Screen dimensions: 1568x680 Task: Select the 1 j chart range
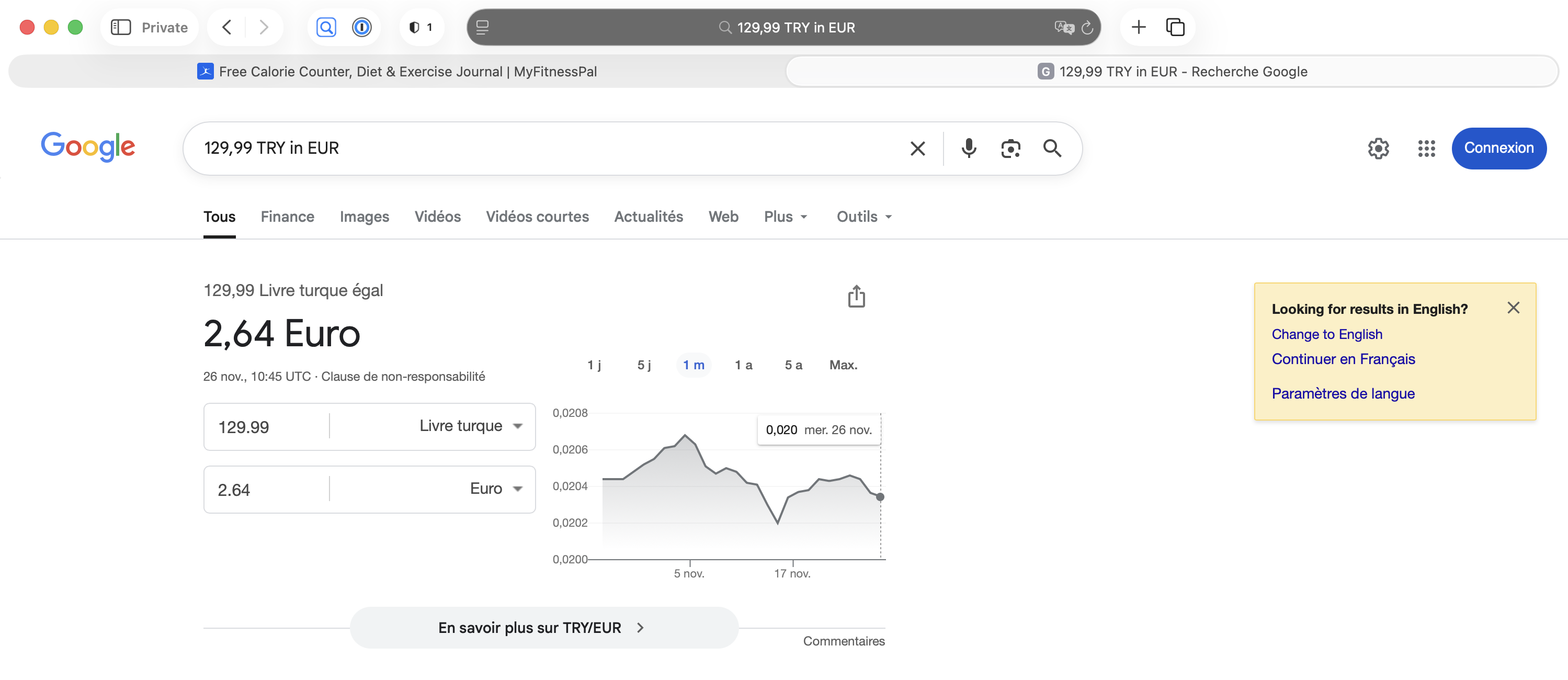[594, 365]
